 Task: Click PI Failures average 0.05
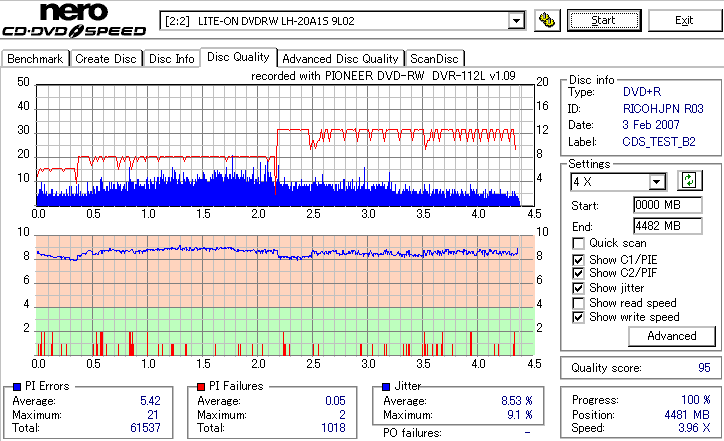(335, 401)
